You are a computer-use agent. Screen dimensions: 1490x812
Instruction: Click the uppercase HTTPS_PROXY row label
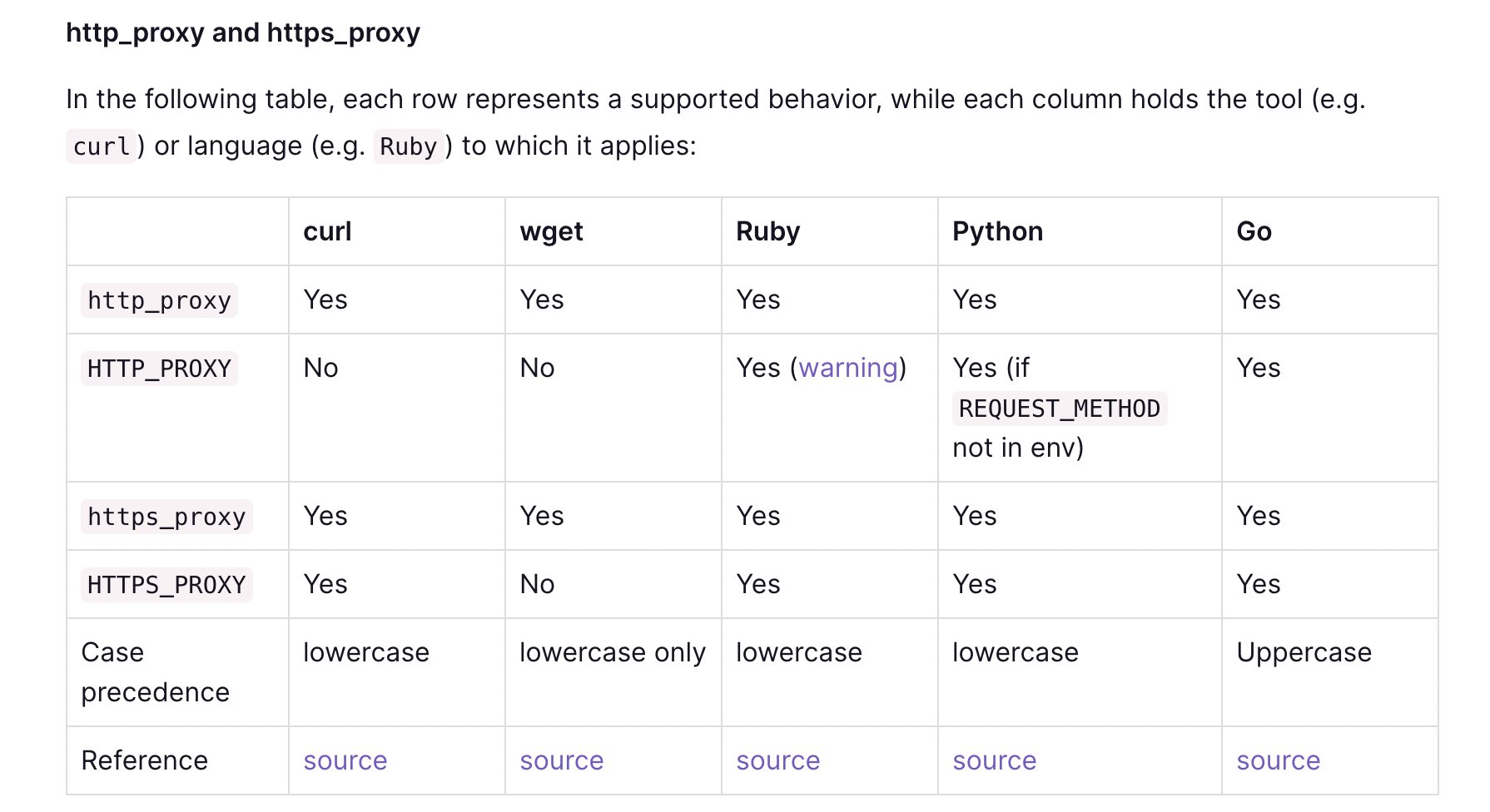tap(166, 585)
